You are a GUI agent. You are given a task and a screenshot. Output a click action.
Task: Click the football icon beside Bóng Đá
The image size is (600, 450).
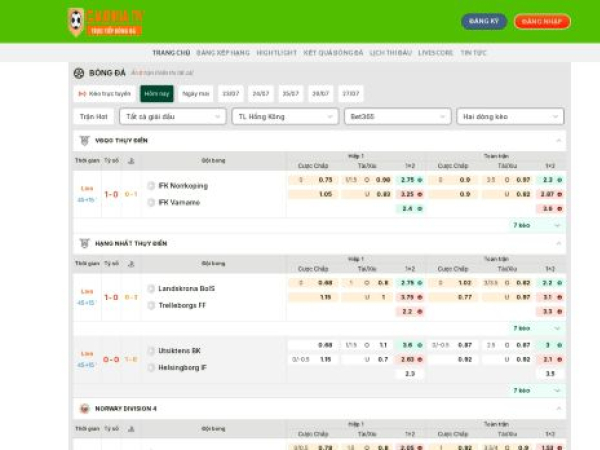pyautogui.click(x=79, y=73)
